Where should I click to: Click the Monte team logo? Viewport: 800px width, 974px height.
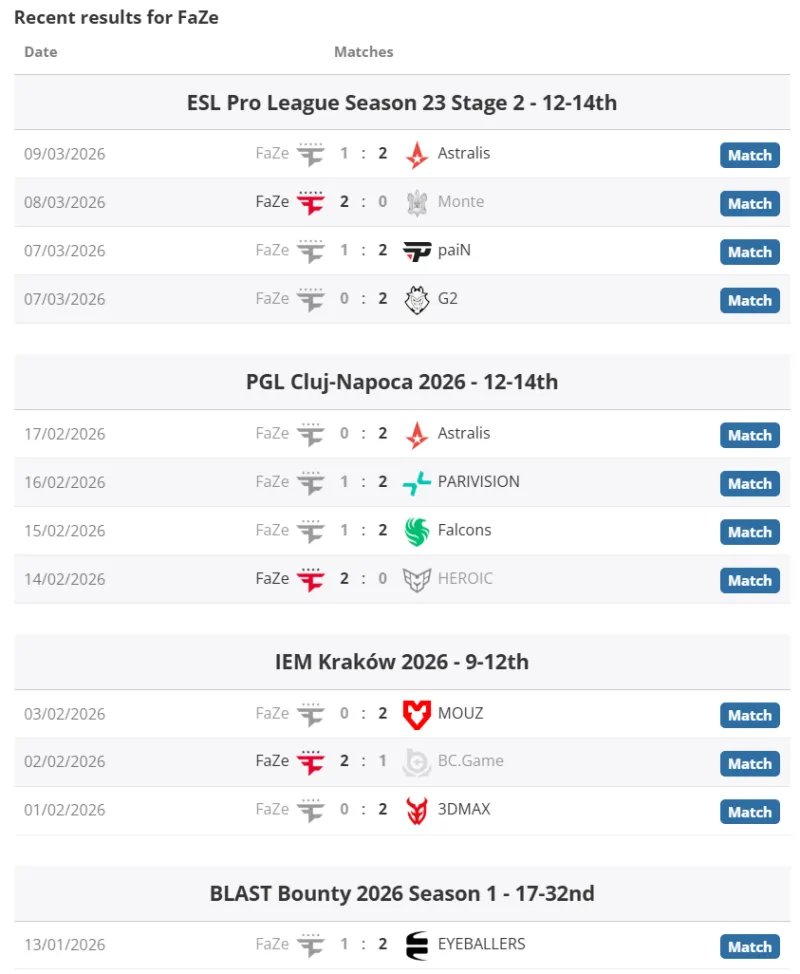point(416,203)
